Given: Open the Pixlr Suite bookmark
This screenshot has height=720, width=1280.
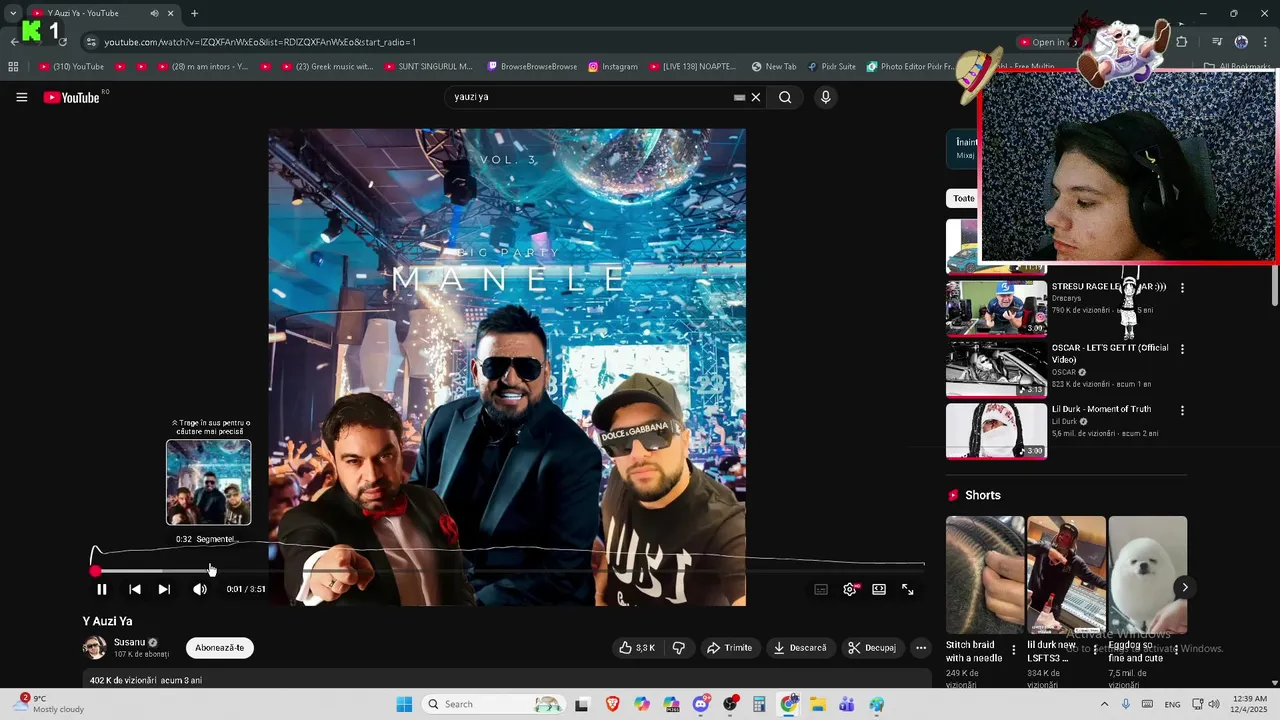Looking at the screenshot, I should [x=831, y=67].
